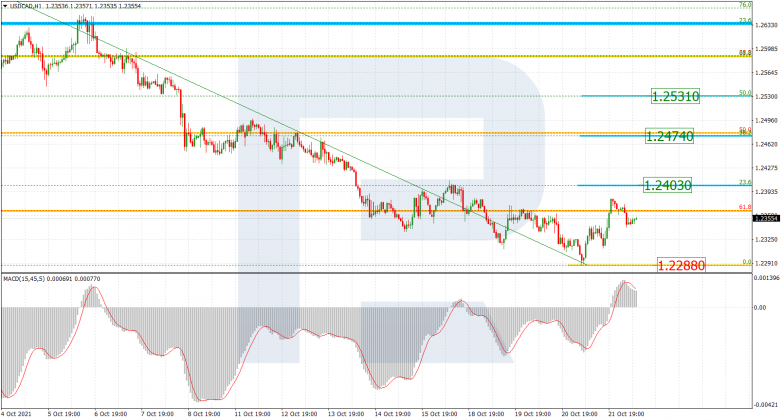Click the 5 Oct 19:00 time label
Image resolution: width=782 pixels, height=420 pixels.
[x=65, y=414]
